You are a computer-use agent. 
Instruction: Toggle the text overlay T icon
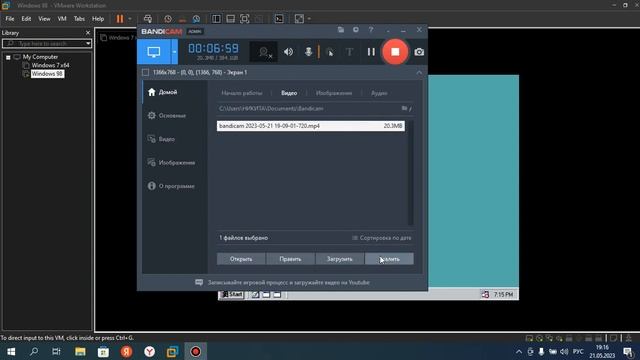349,52
